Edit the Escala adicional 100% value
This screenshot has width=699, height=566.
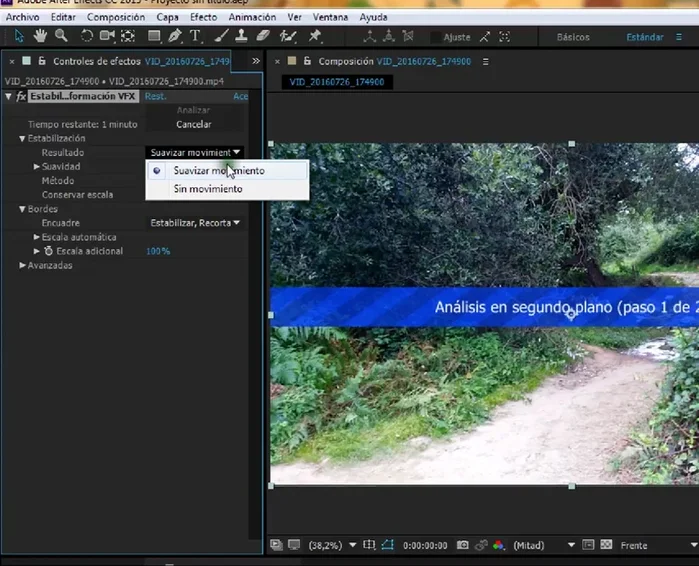(x=158, y=251)
